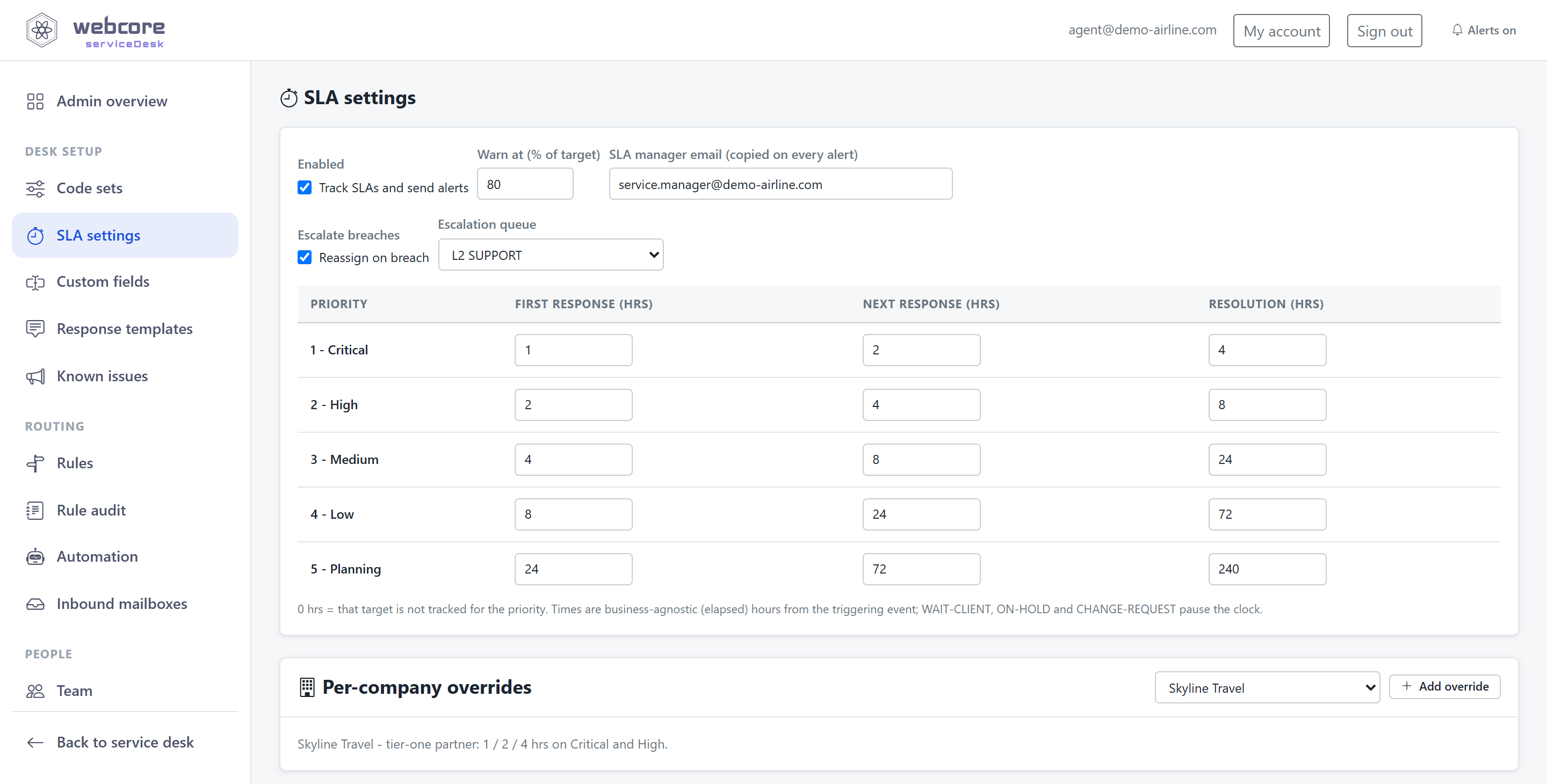The width and height of the screenshot is (1547, 784).
Task: Click the stopwatch icon in the SLA settings heading
Action: coord(289,98)
